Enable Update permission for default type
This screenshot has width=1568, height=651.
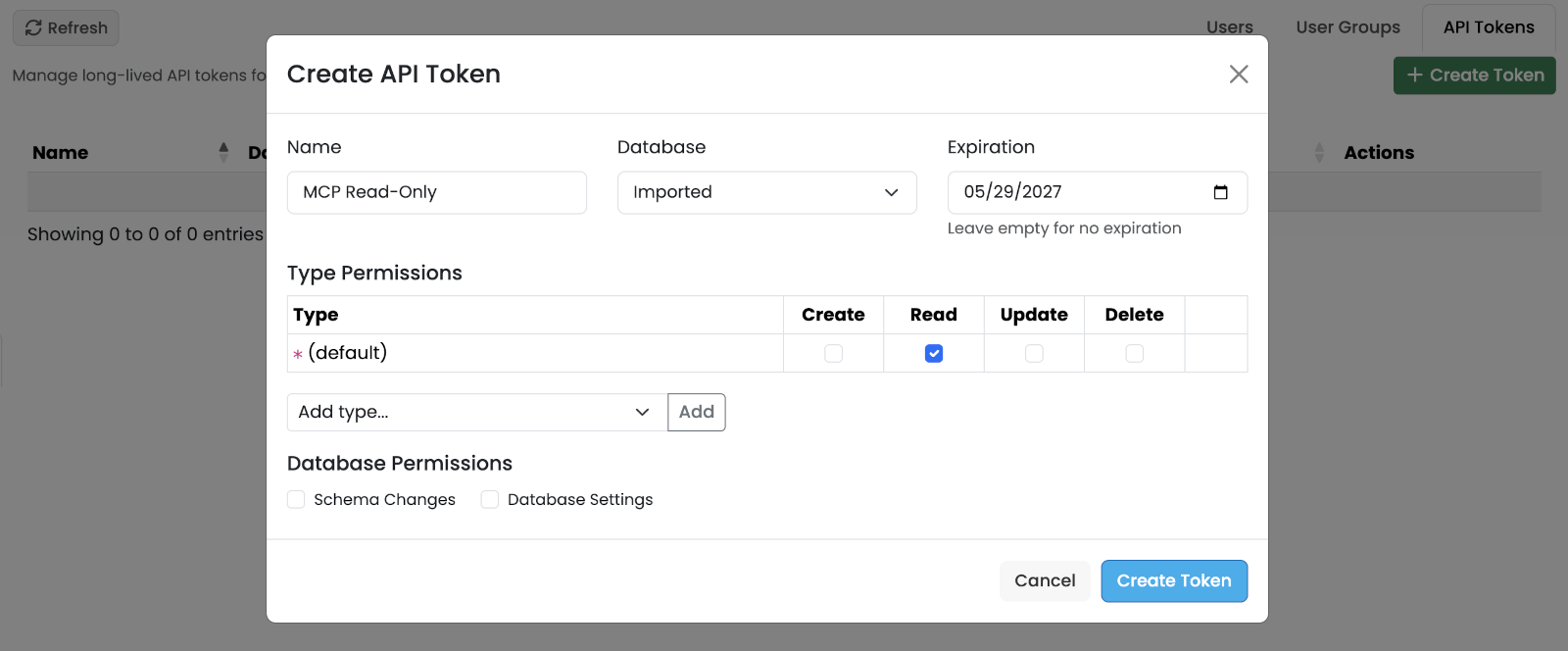click(x=1034, y=353)
